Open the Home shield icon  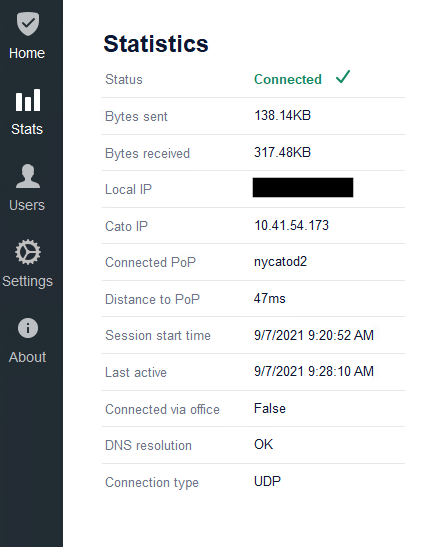[x=28, y=23]
